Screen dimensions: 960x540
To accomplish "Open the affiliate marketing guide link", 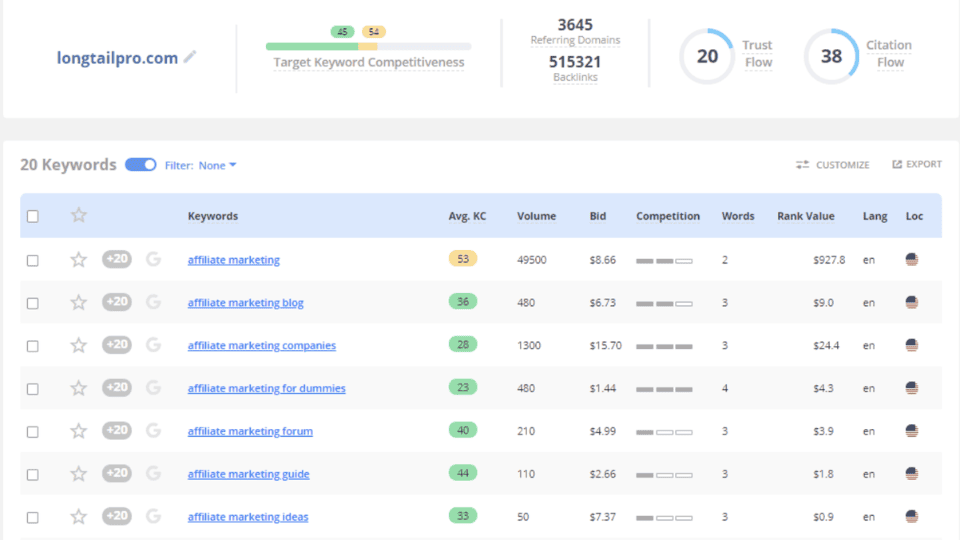I will coord(248,474).
